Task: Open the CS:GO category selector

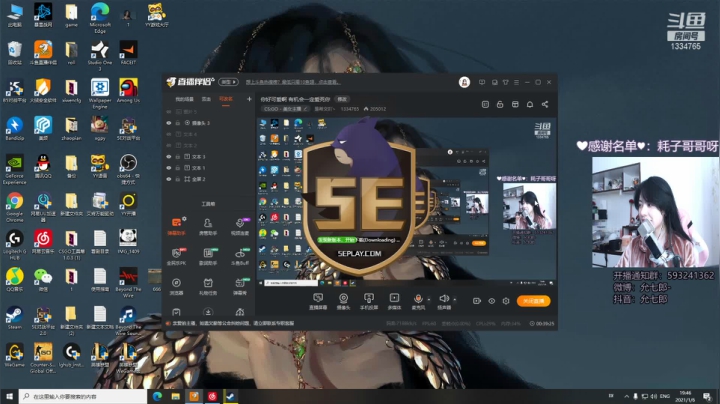Action: coord(285,109)
